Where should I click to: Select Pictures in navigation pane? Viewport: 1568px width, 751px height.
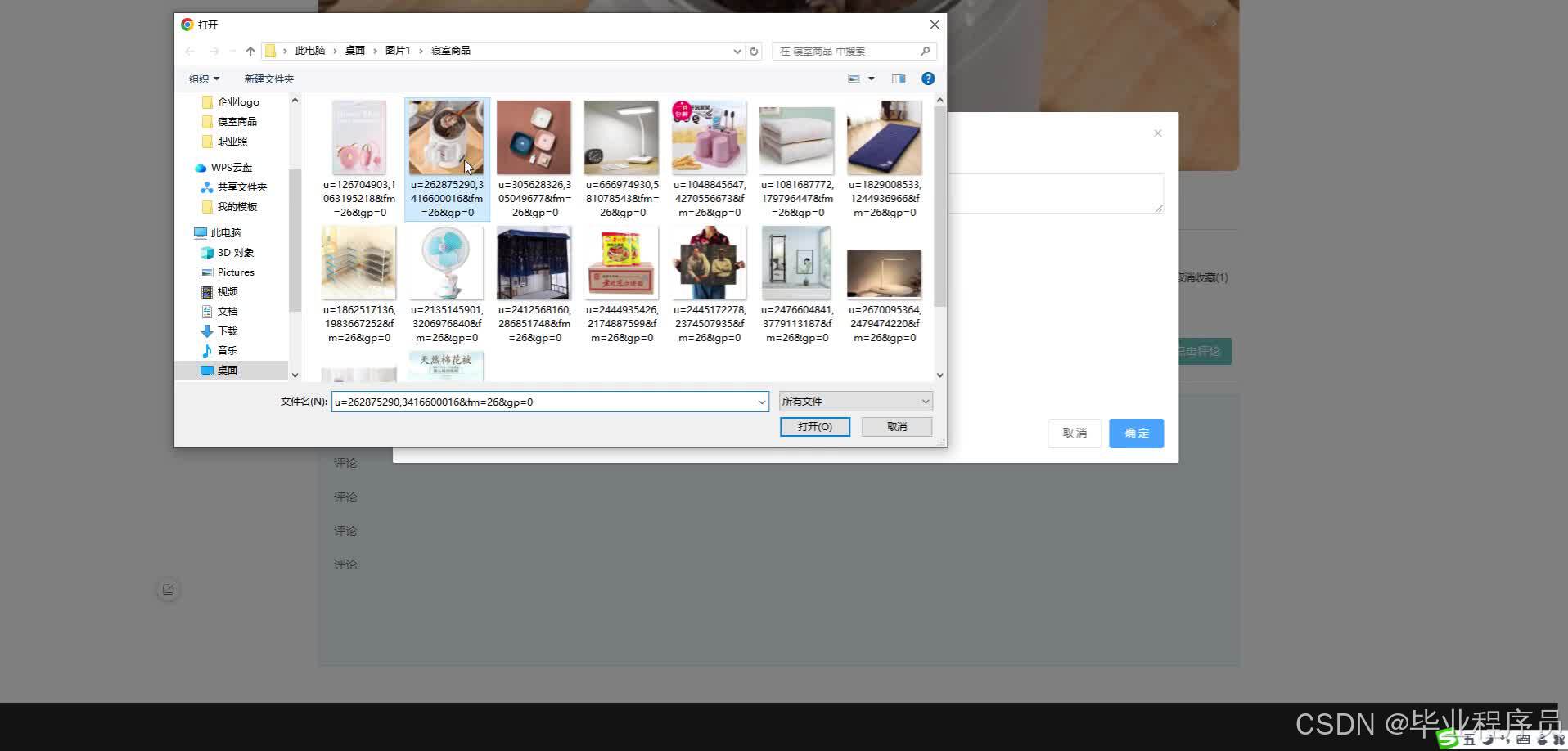pos(228,272)
